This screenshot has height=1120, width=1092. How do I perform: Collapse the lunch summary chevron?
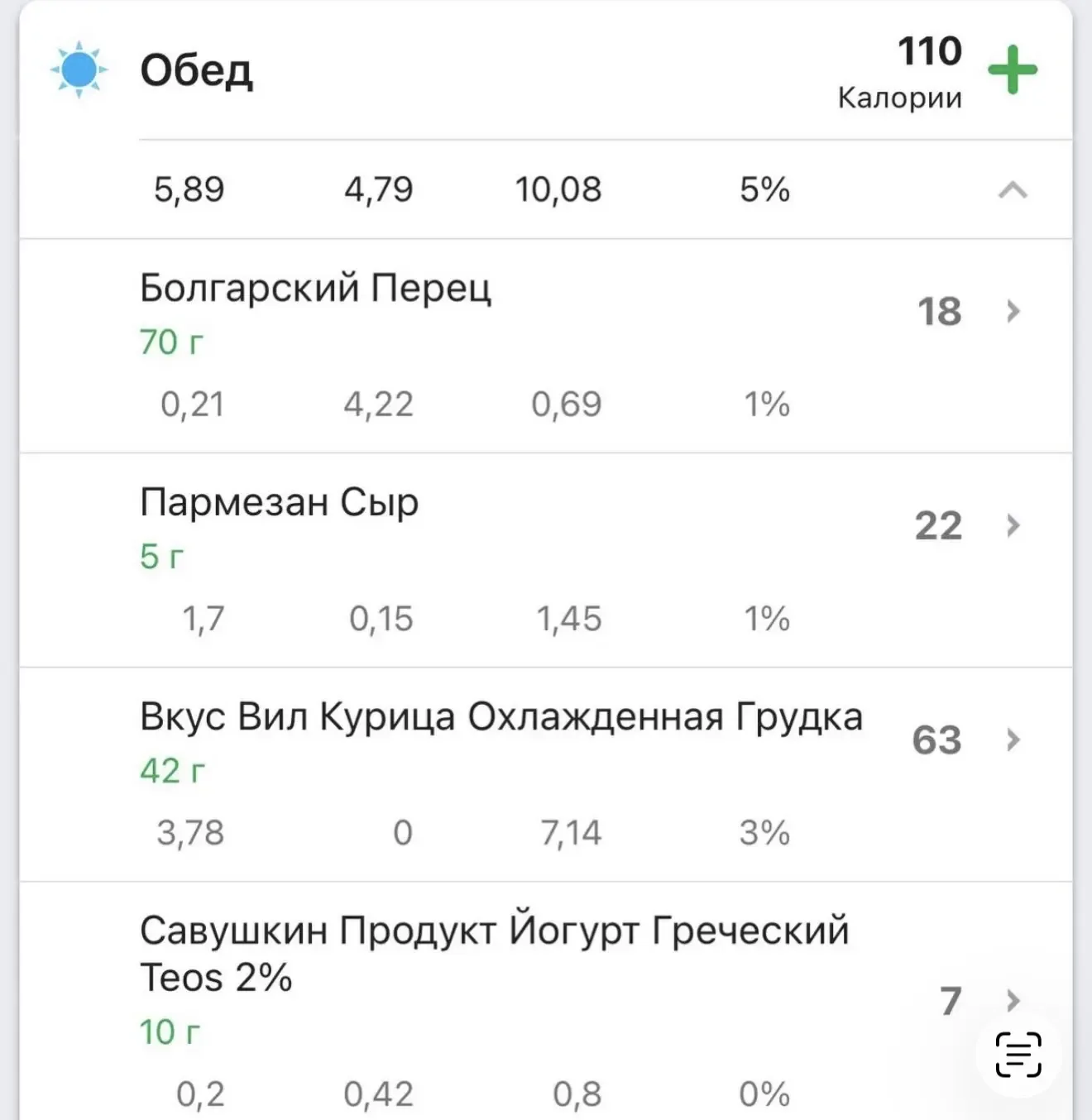1013,191
